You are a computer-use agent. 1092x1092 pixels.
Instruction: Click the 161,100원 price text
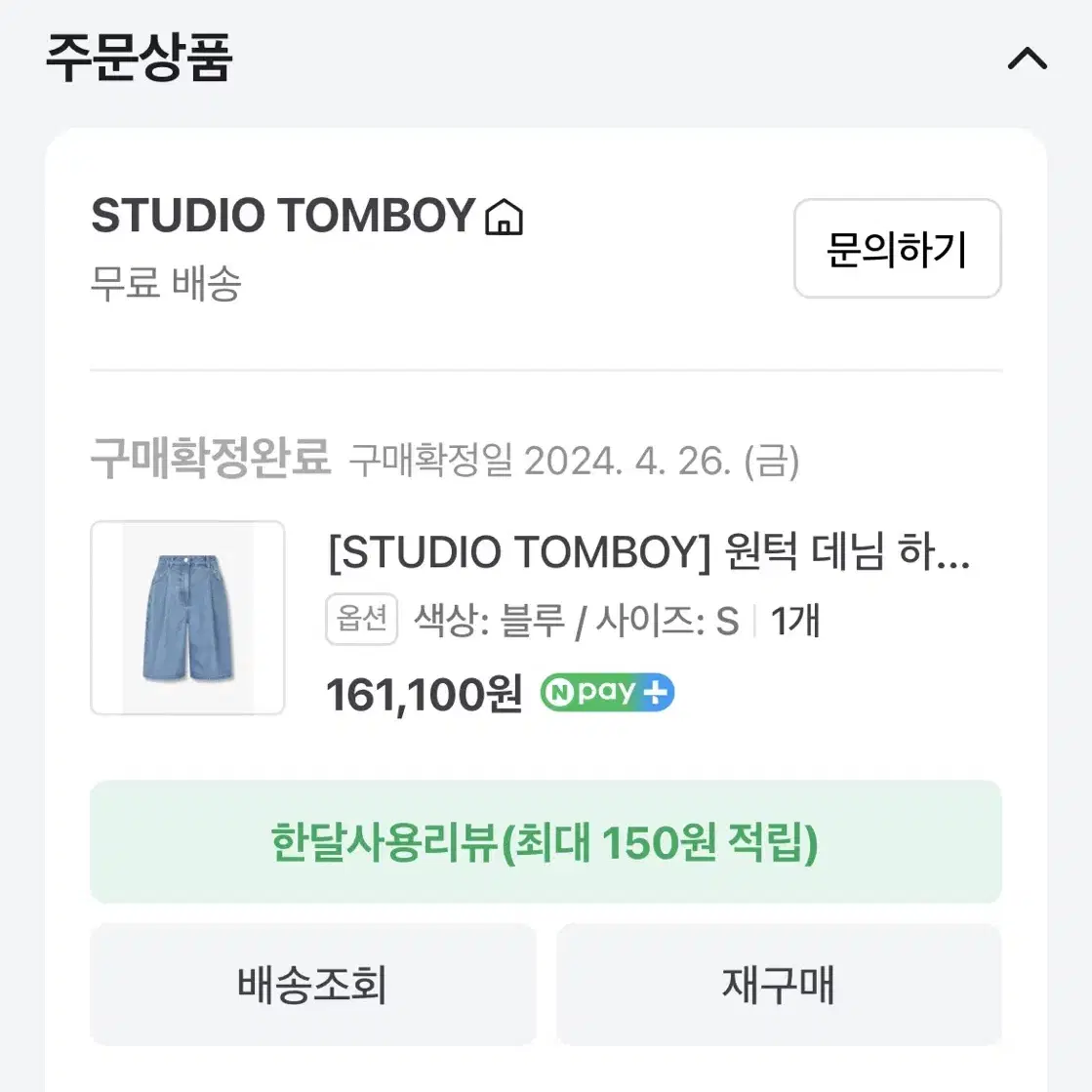[x=425, y=695]
